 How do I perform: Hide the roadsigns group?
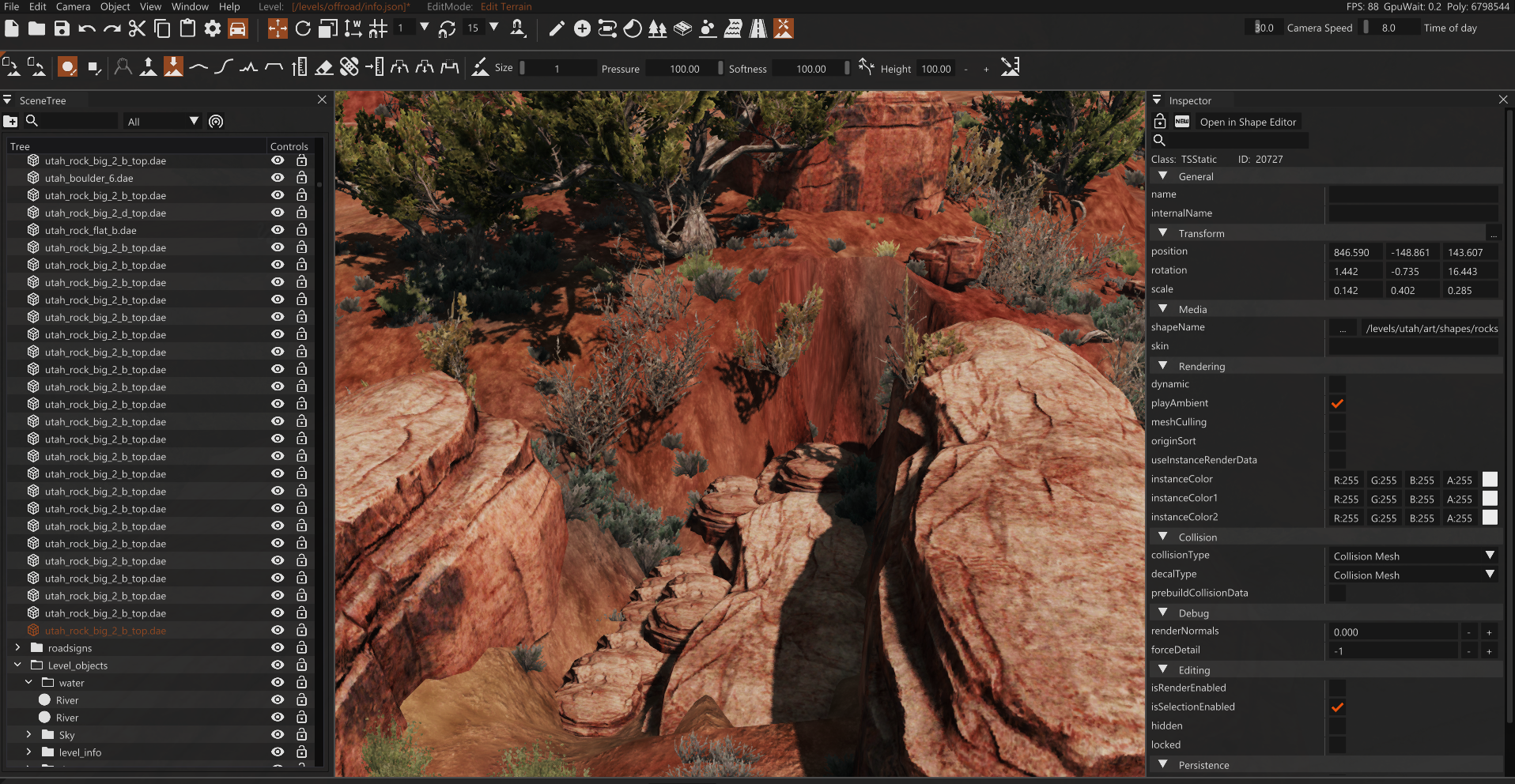click(x=278, y=647)
